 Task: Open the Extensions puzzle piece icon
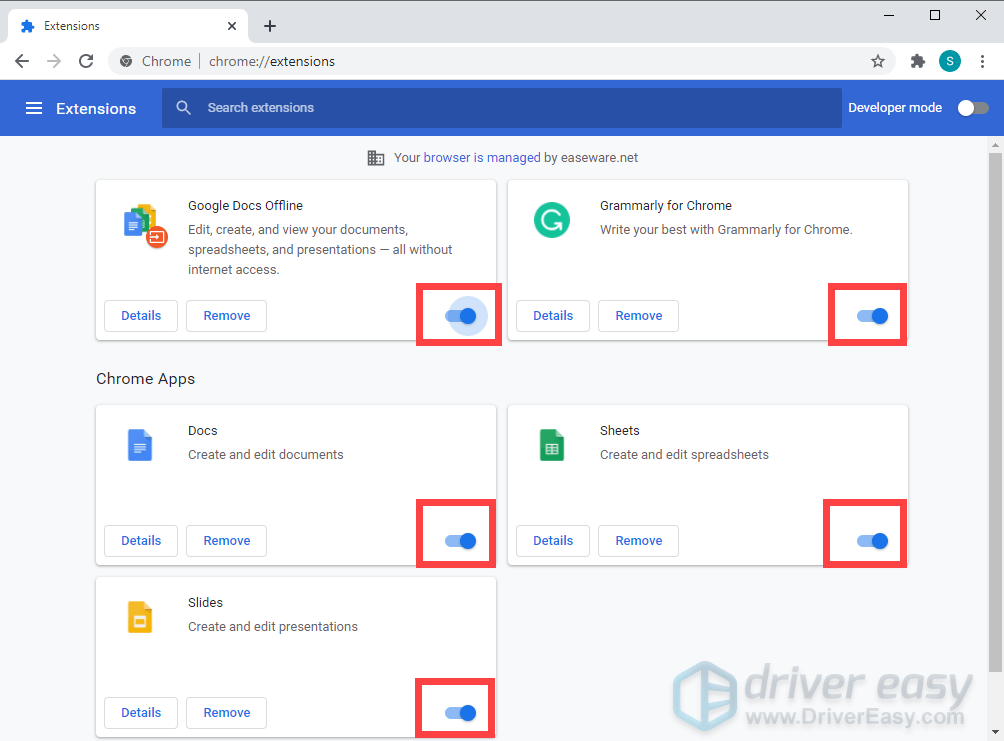click(918, 61)
